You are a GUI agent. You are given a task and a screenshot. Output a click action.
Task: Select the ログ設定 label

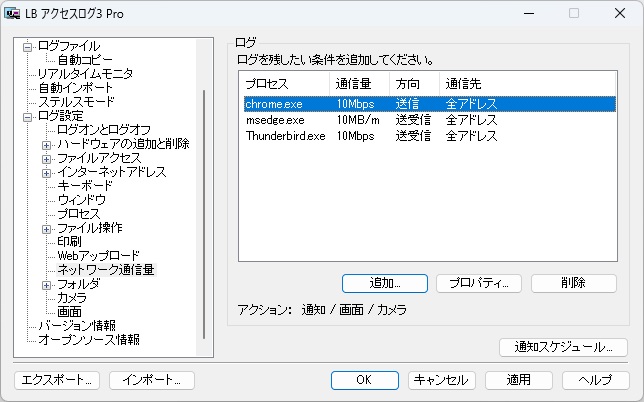(60, 116)
